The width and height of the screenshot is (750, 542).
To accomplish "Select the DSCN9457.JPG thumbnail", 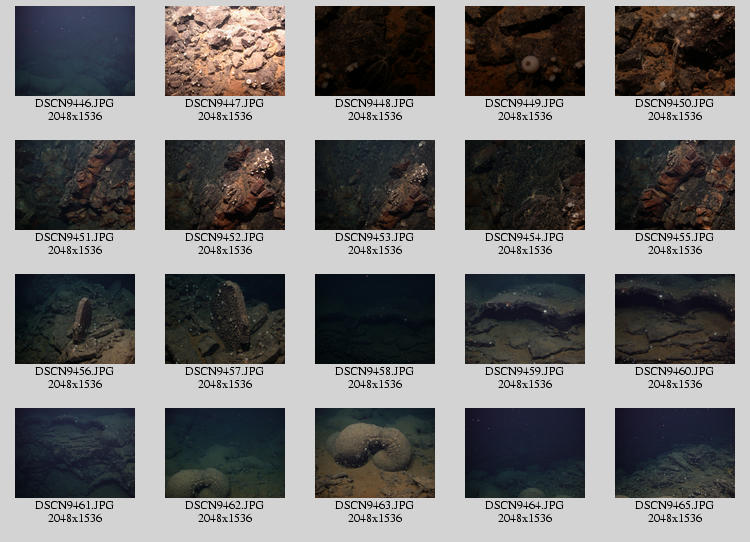I will 225,319.
